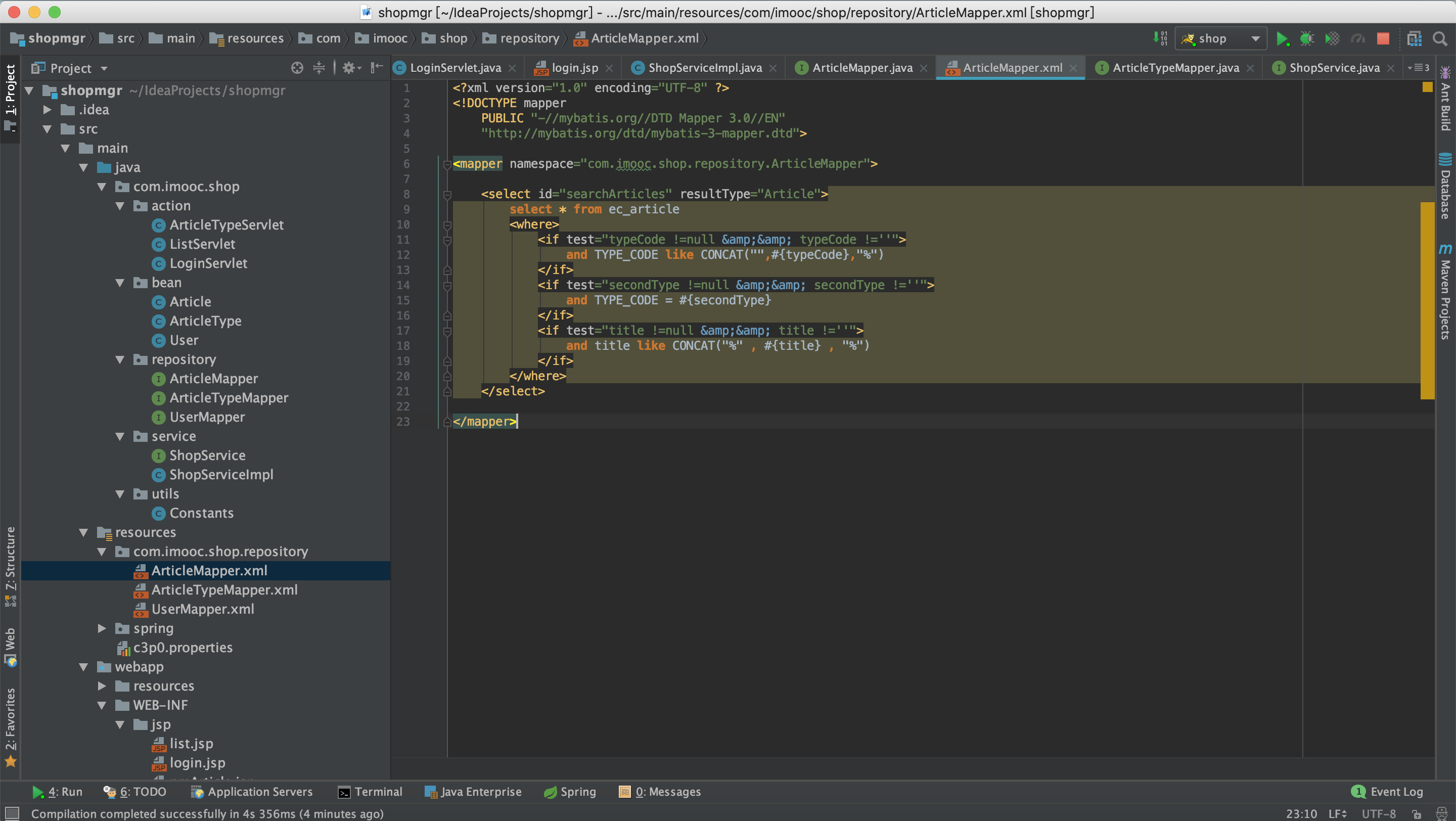Image resolution: width=1456 pixels, height=821 pixels.
Task: Open Project panel settings gear
Action: click(349, 68)
